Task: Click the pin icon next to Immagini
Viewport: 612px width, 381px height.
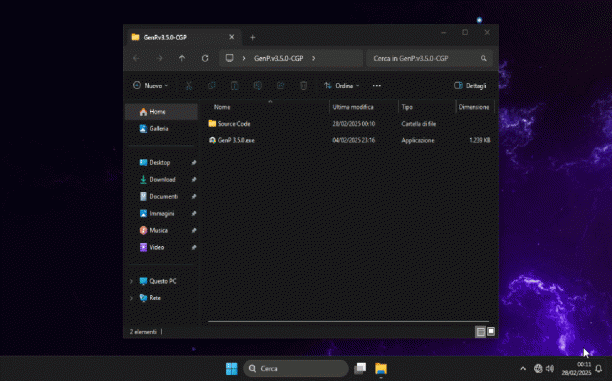Action: (x=194, y=214)
